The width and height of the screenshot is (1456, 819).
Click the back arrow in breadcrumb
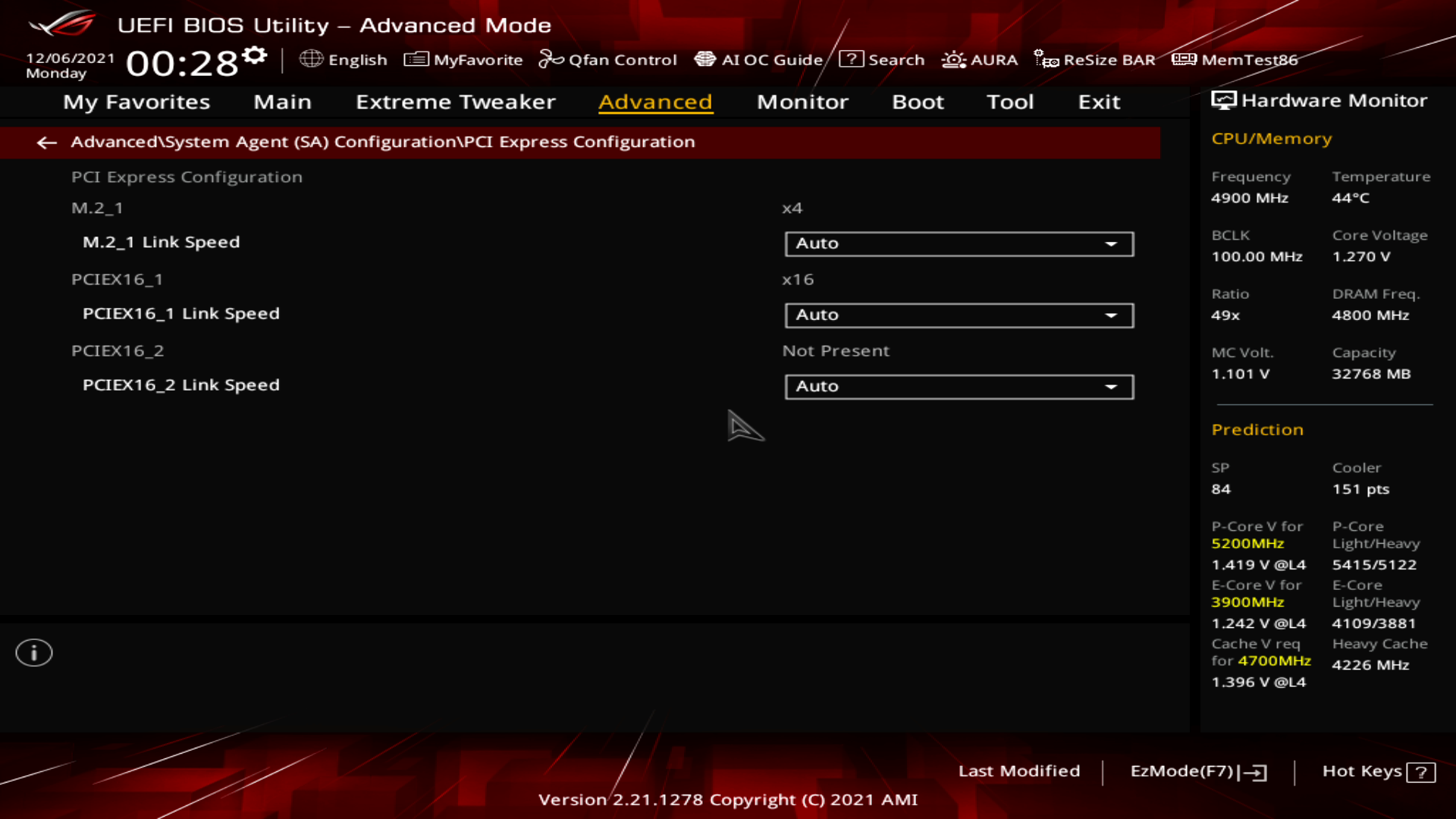tap(47, 143)
